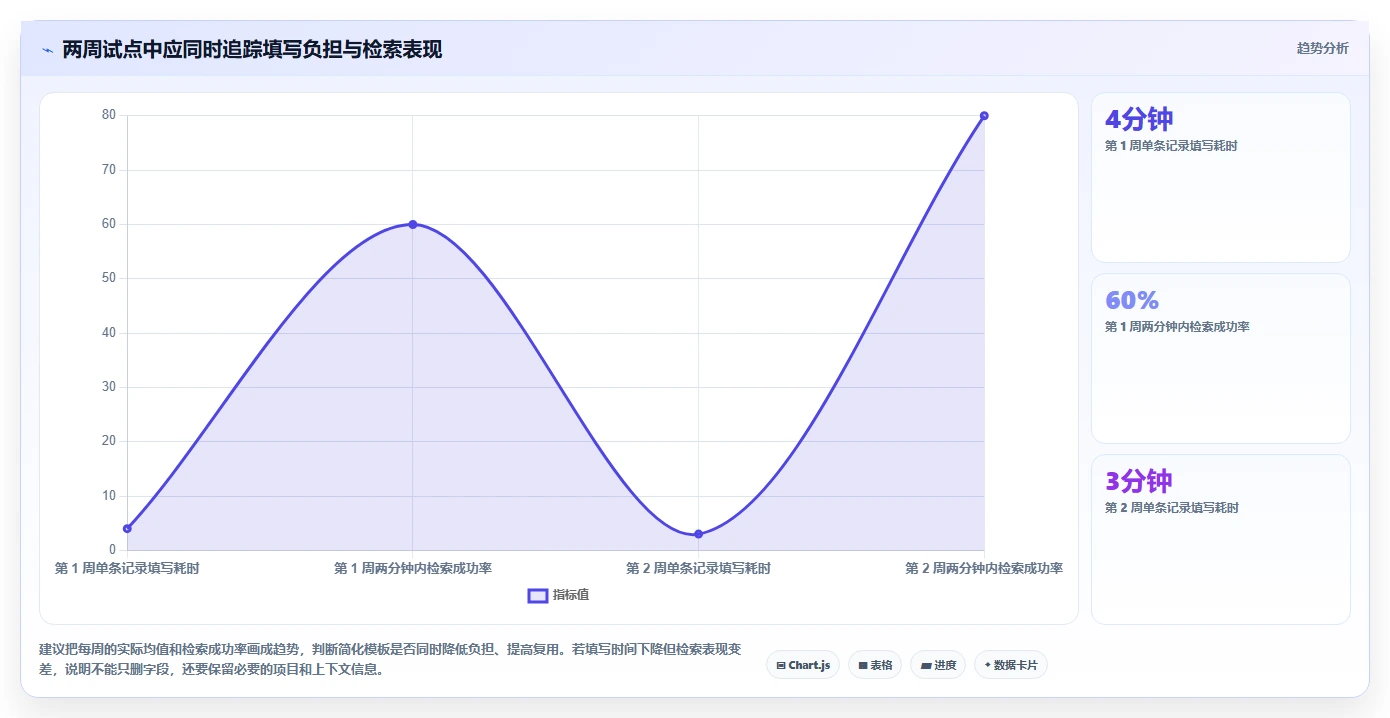Click the 进度 tag pill

click(938, 665)
